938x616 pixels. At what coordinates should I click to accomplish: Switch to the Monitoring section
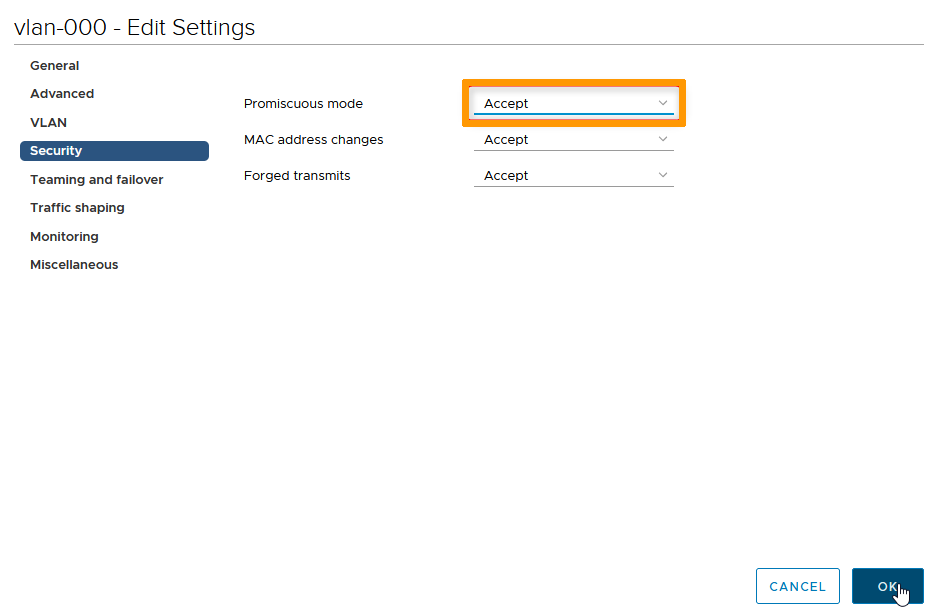point(64,237)
